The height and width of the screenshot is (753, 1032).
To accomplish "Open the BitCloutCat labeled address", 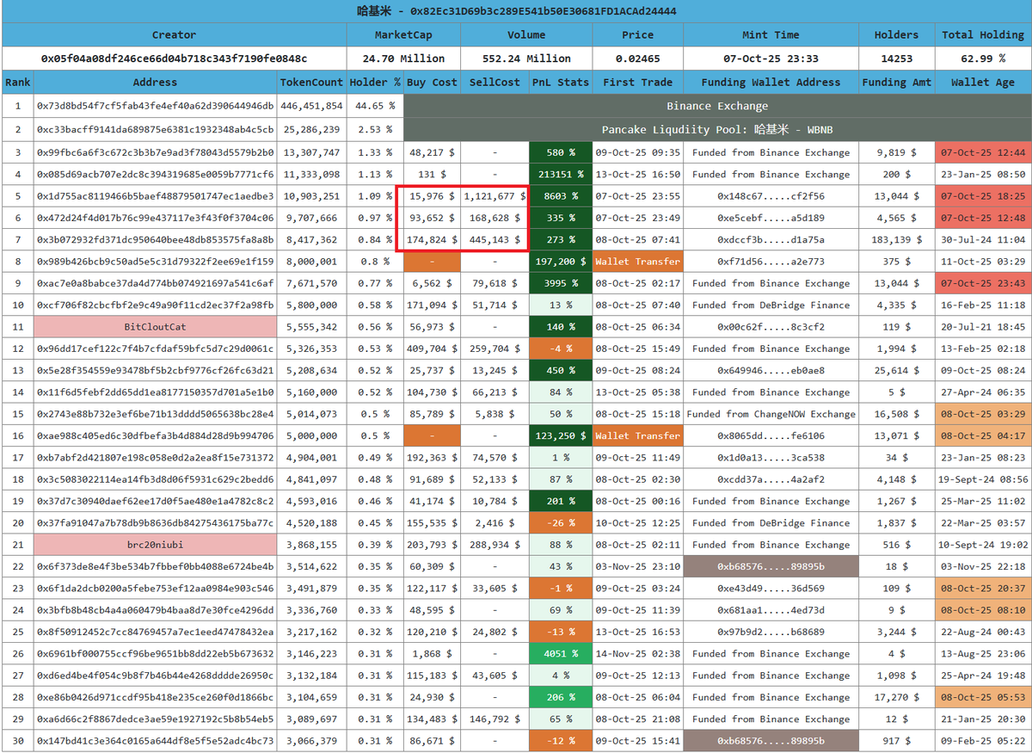I will coord(155,327).
